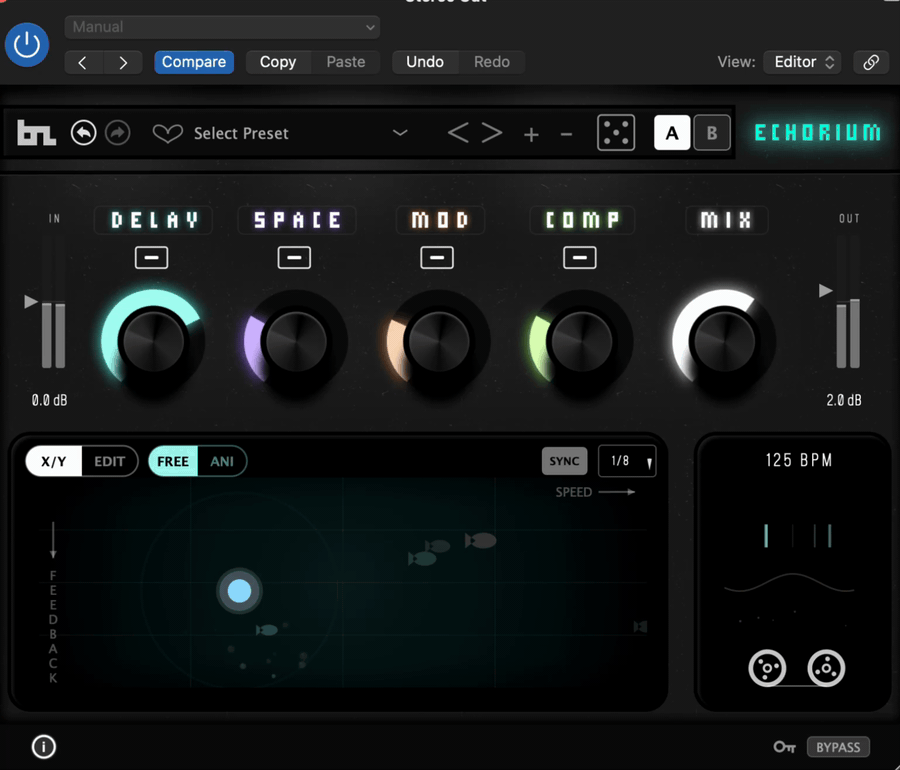Select the COMP section label
The image size is (900, 770).
(582, 220)
